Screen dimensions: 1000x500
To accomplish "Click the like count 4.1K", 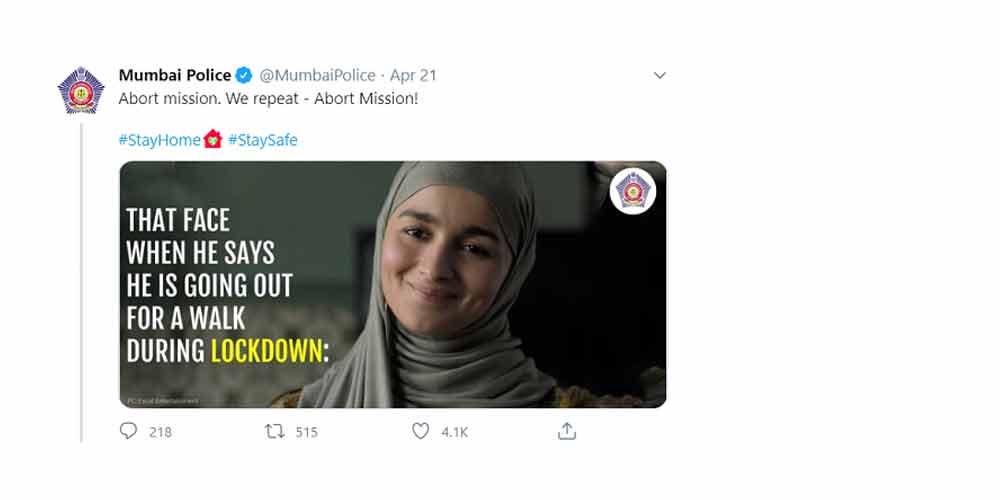I will point(455,432).
